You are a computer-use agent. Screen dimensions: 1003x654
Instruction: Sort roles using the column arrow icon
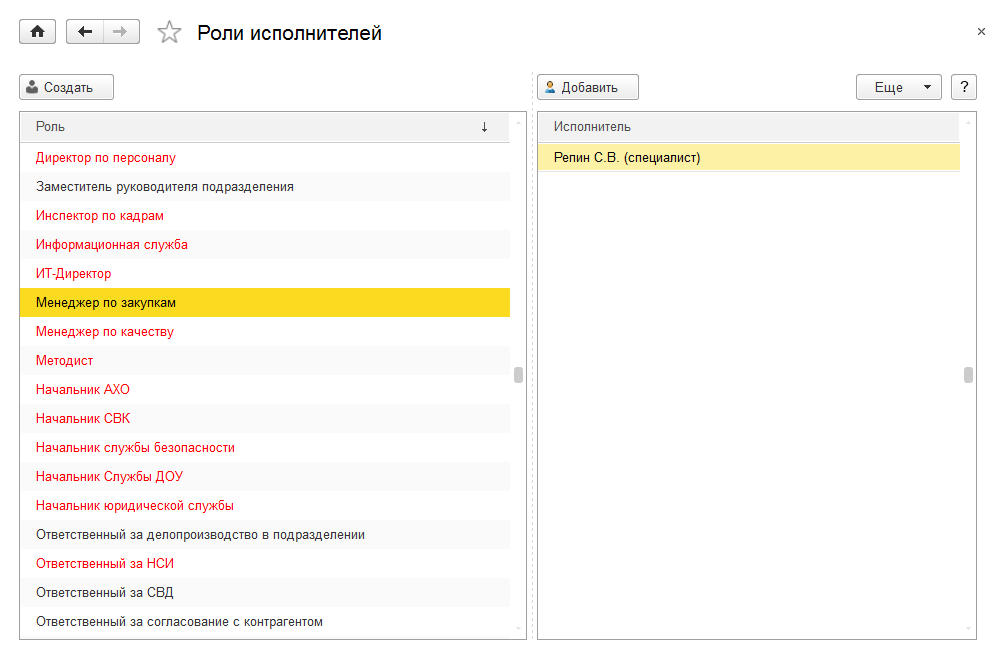pos(485,127)
